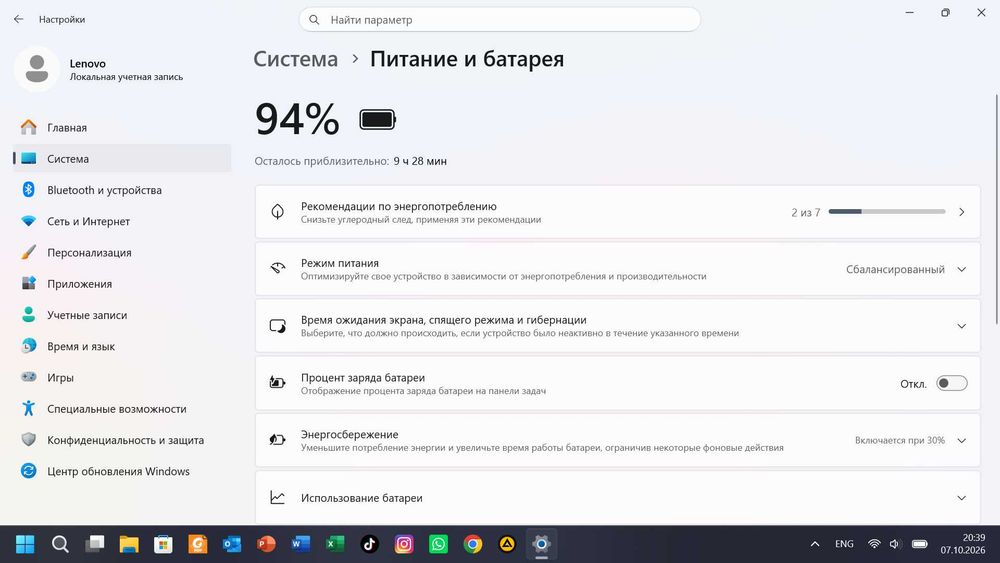Open Microsoft Store from taskbar
The image size is (1000, 563).
click(163, 544)
